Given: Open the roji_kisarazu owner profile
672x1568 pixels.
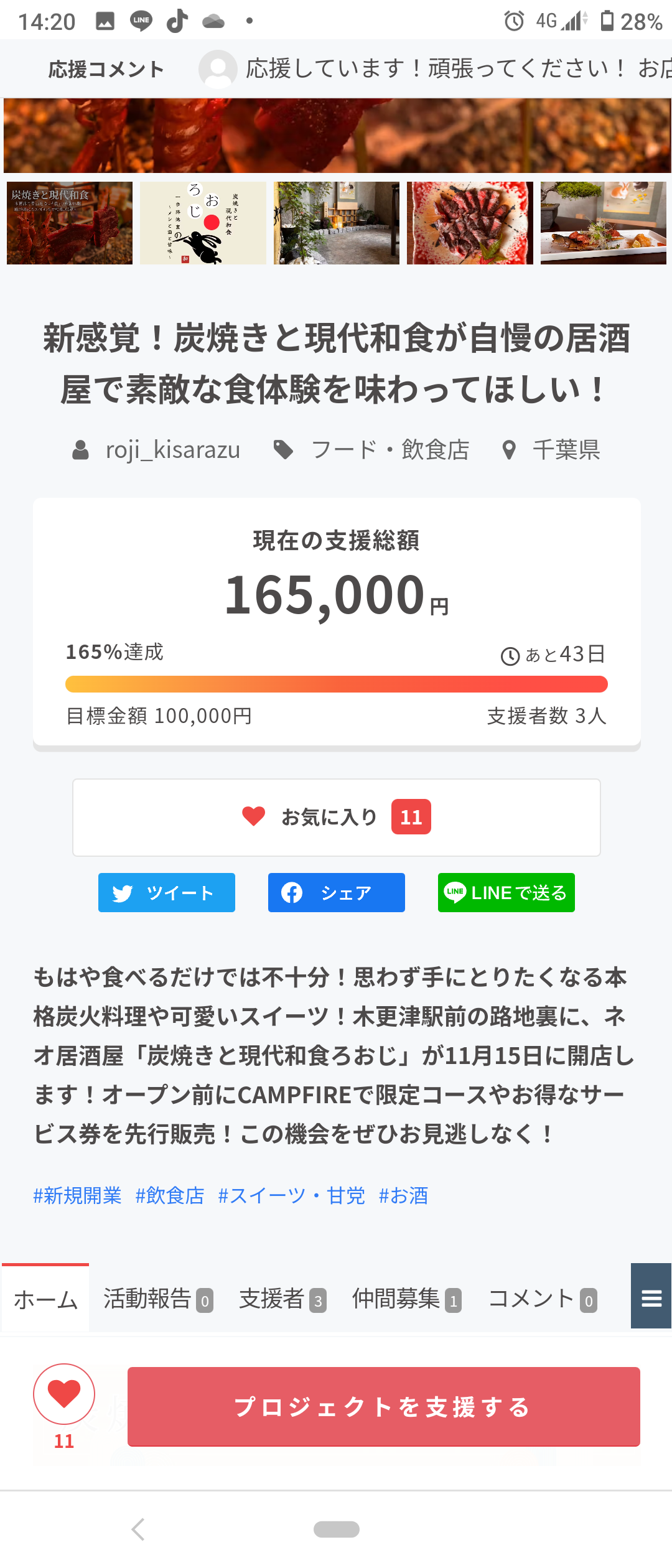Looking at the screenshot, I should (x=172, y=449).
